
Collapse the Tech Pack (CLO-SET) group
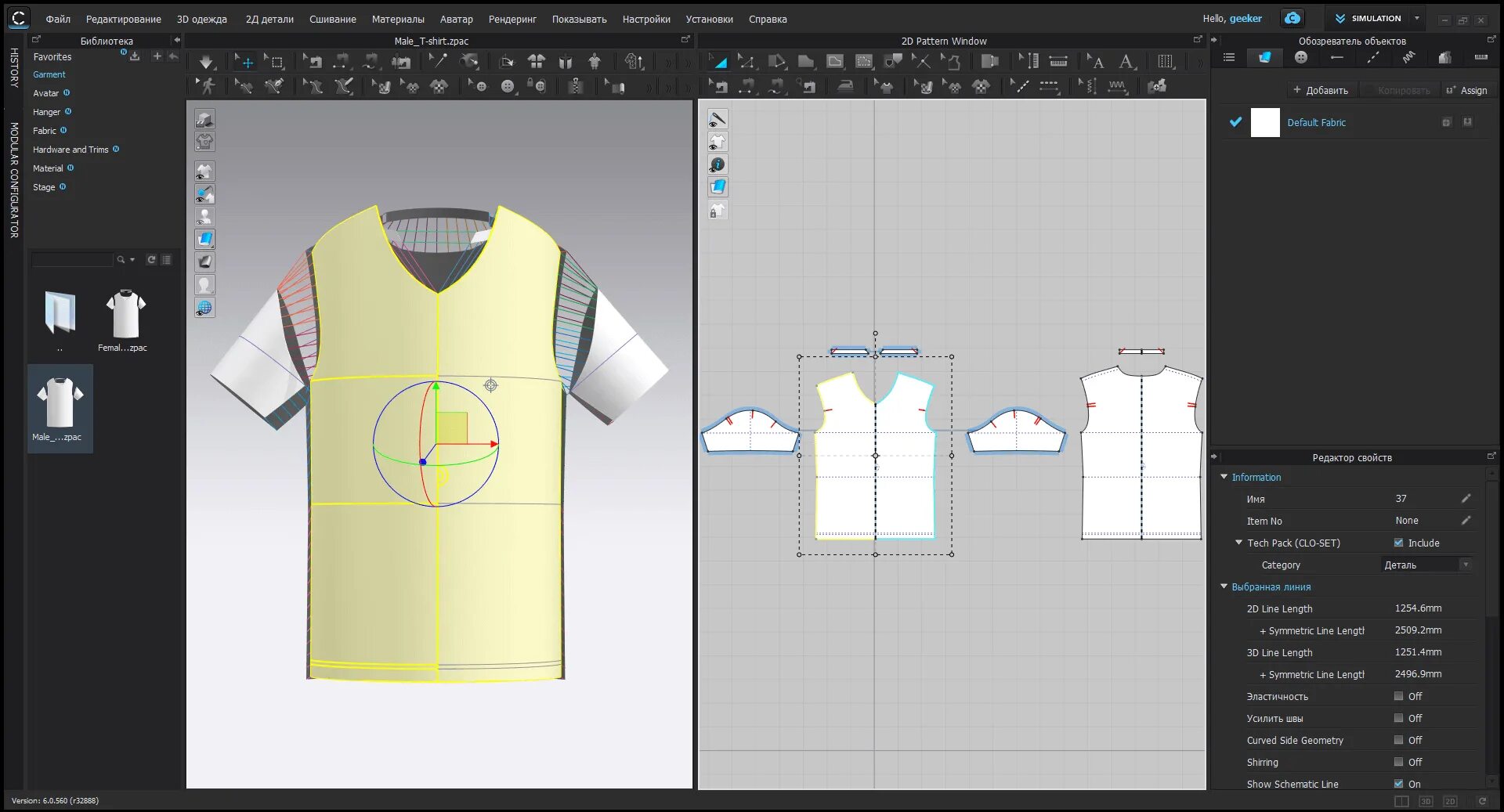(1238, 543)
